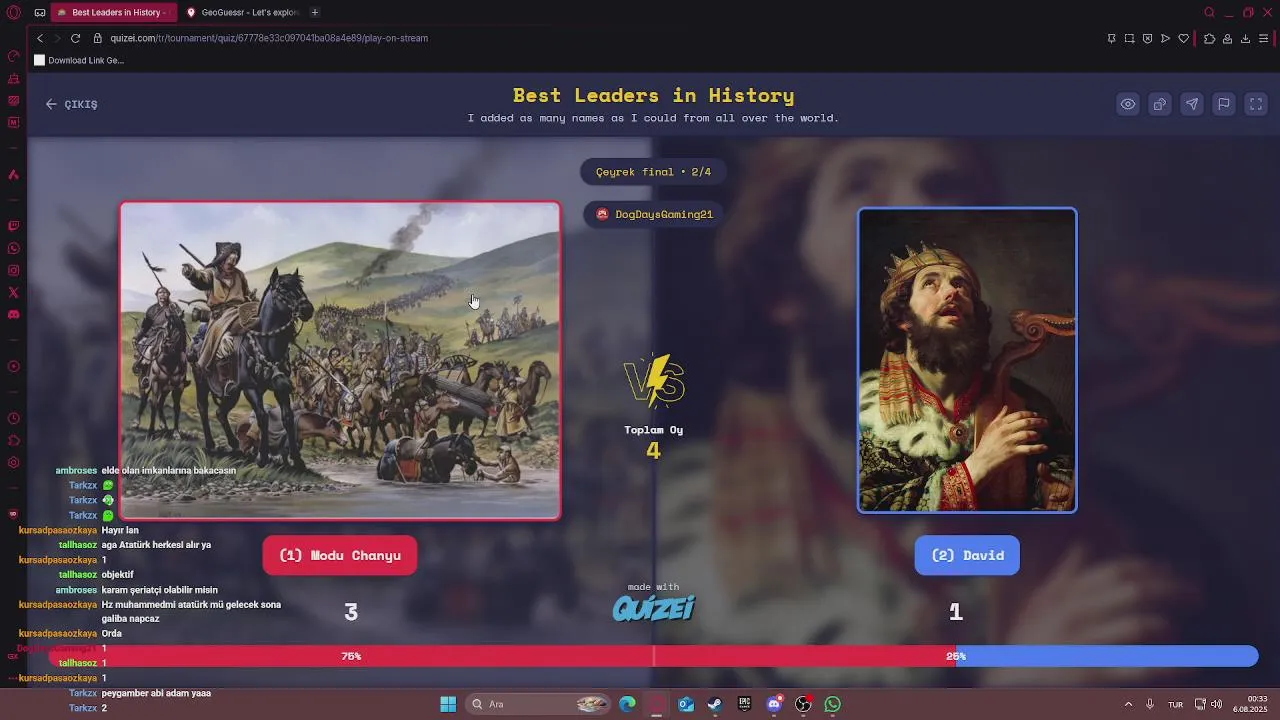The image size is (1280, 720).
Task: Take a snapshot with capture icon
Action: [x=1129, y=38]
